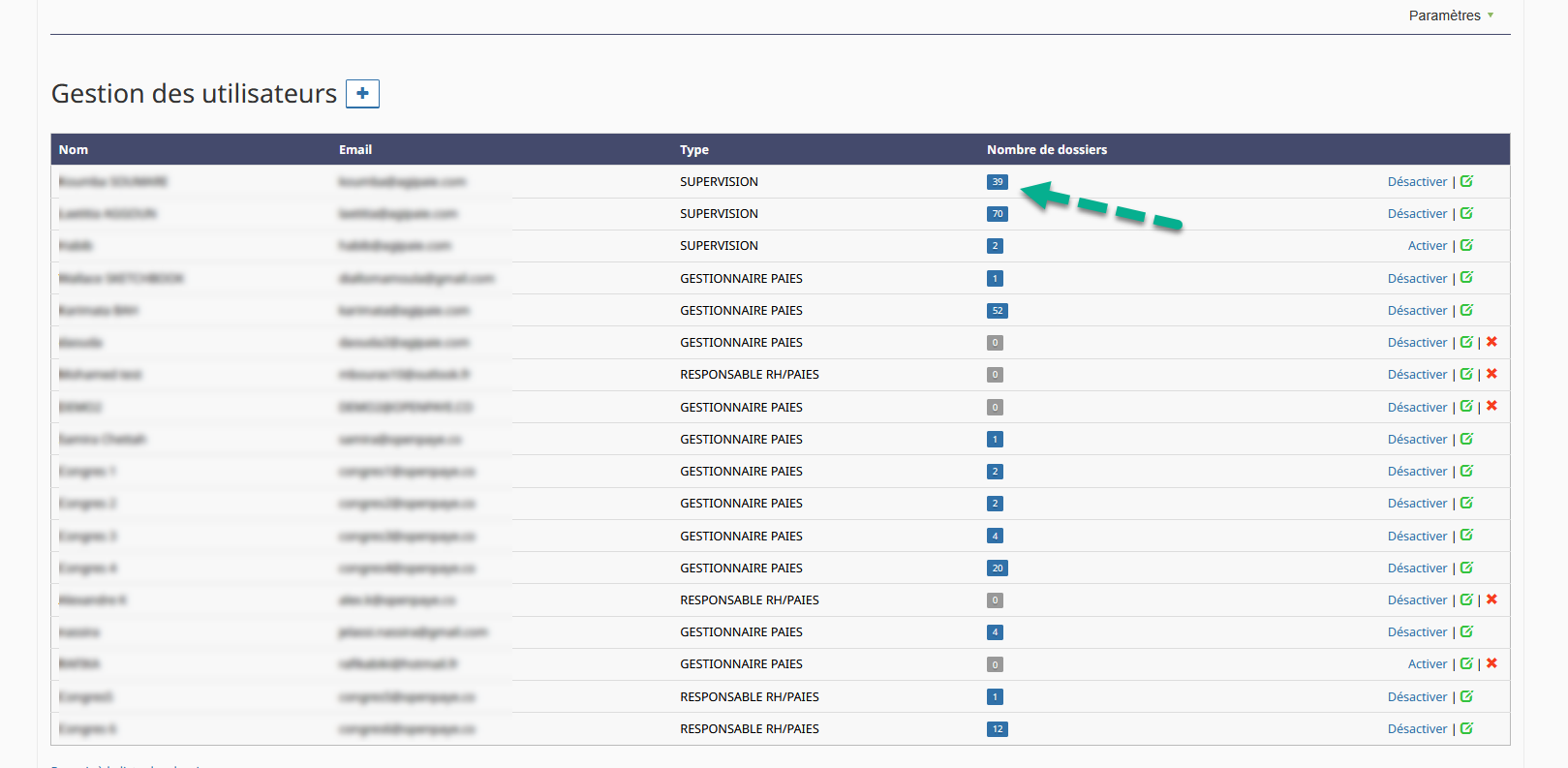
Task: Click the 1 badge in the second-to-last RESPONSABLE RH/PAIES row
Action: (x=995, y=697)
